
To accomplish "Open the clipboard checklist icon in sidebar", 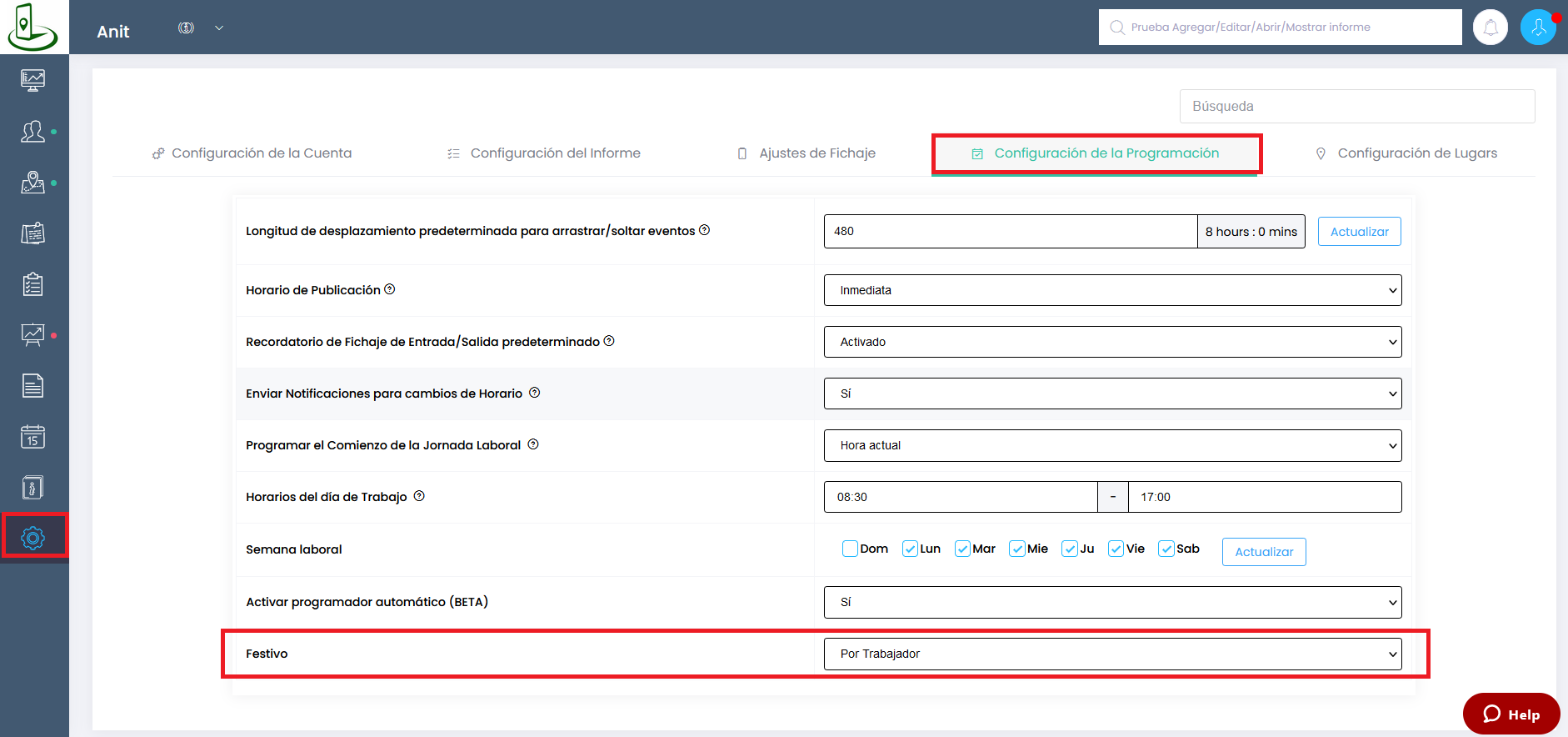I will point(33,284).
